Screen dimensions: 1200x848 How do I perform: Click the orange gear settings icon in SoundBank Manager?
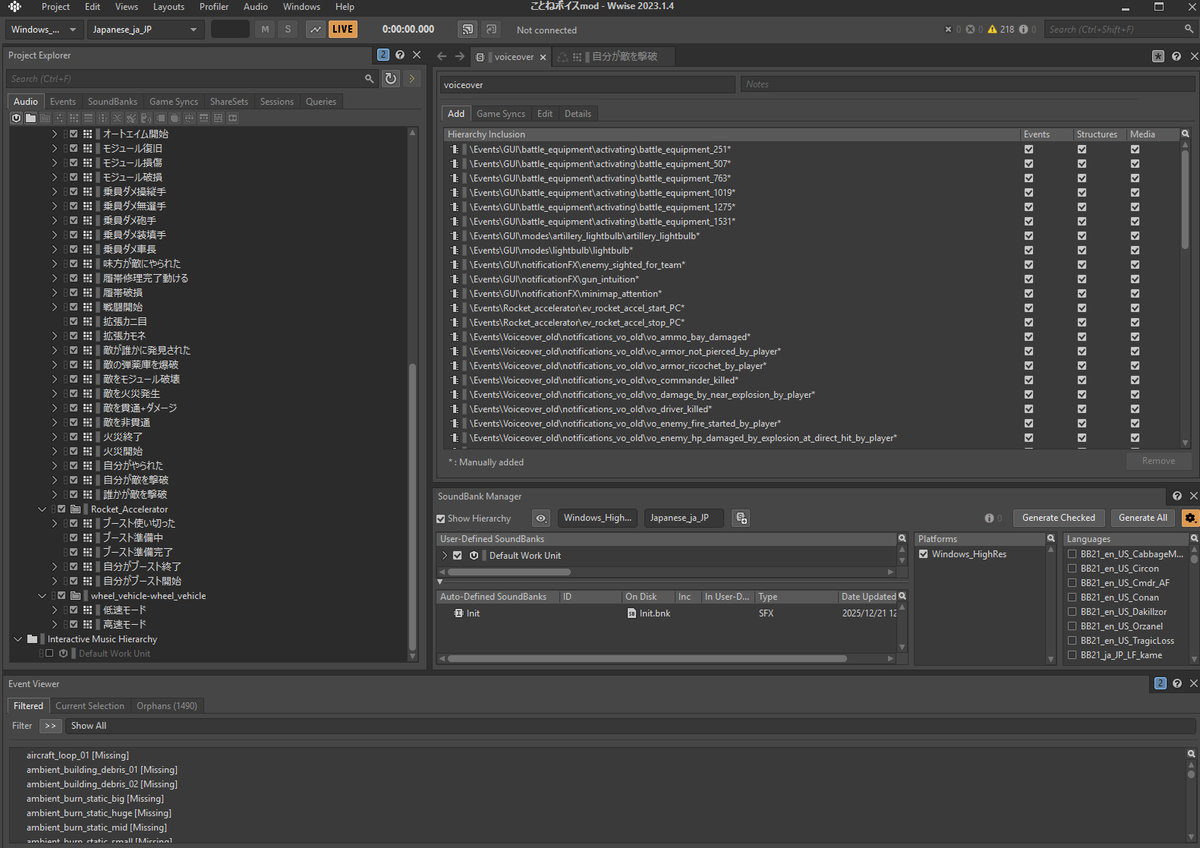click(1190, 518)
